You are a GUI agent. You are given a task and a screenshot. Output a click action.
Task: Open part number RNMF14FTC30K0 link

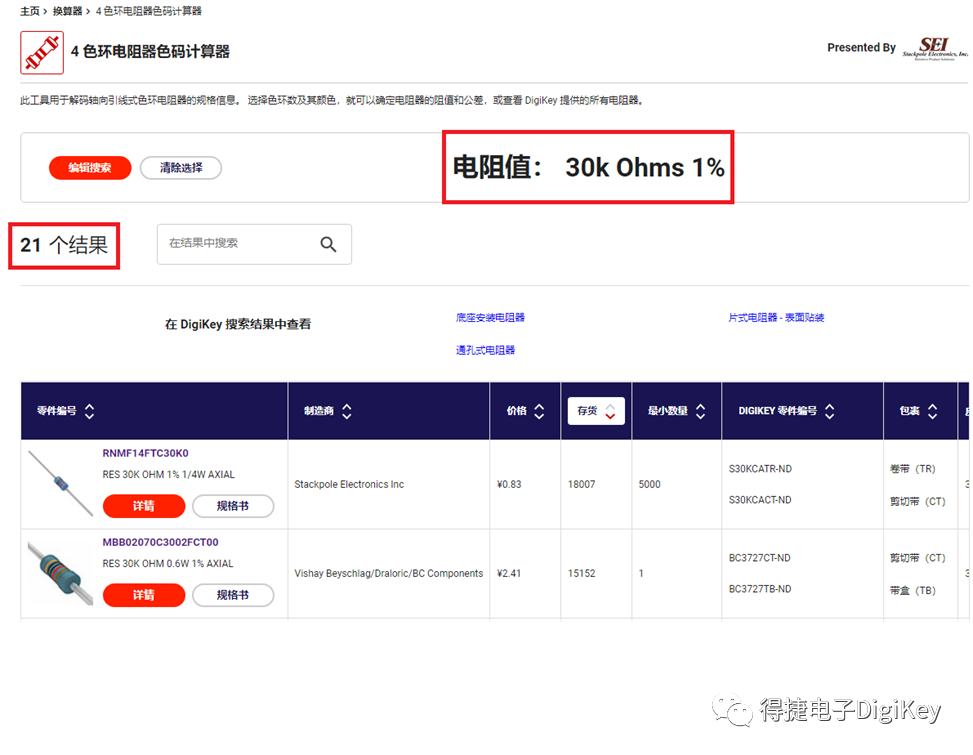point(145,453)
